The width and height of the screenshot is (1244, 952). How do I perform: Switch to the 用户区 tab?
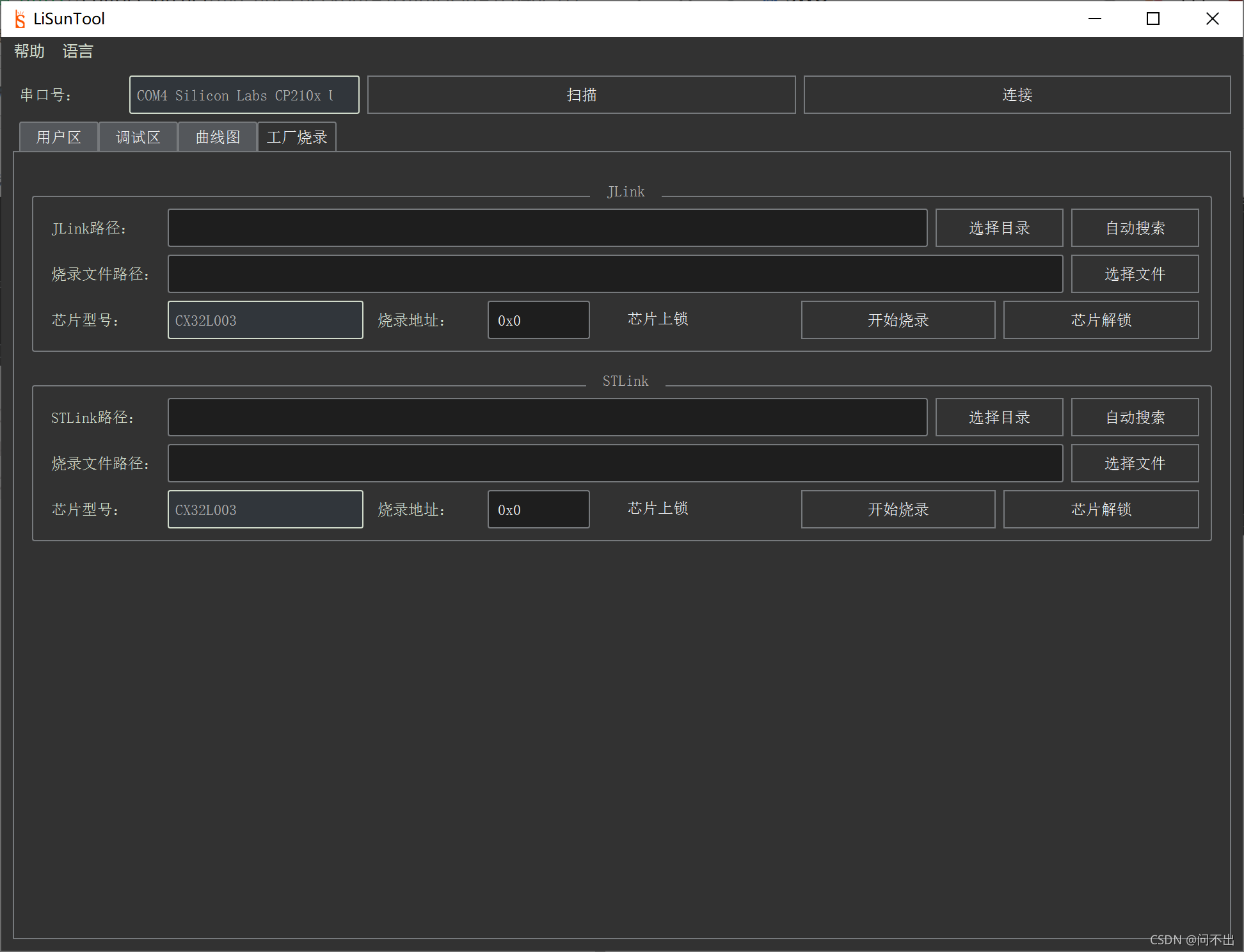[59, 137]
